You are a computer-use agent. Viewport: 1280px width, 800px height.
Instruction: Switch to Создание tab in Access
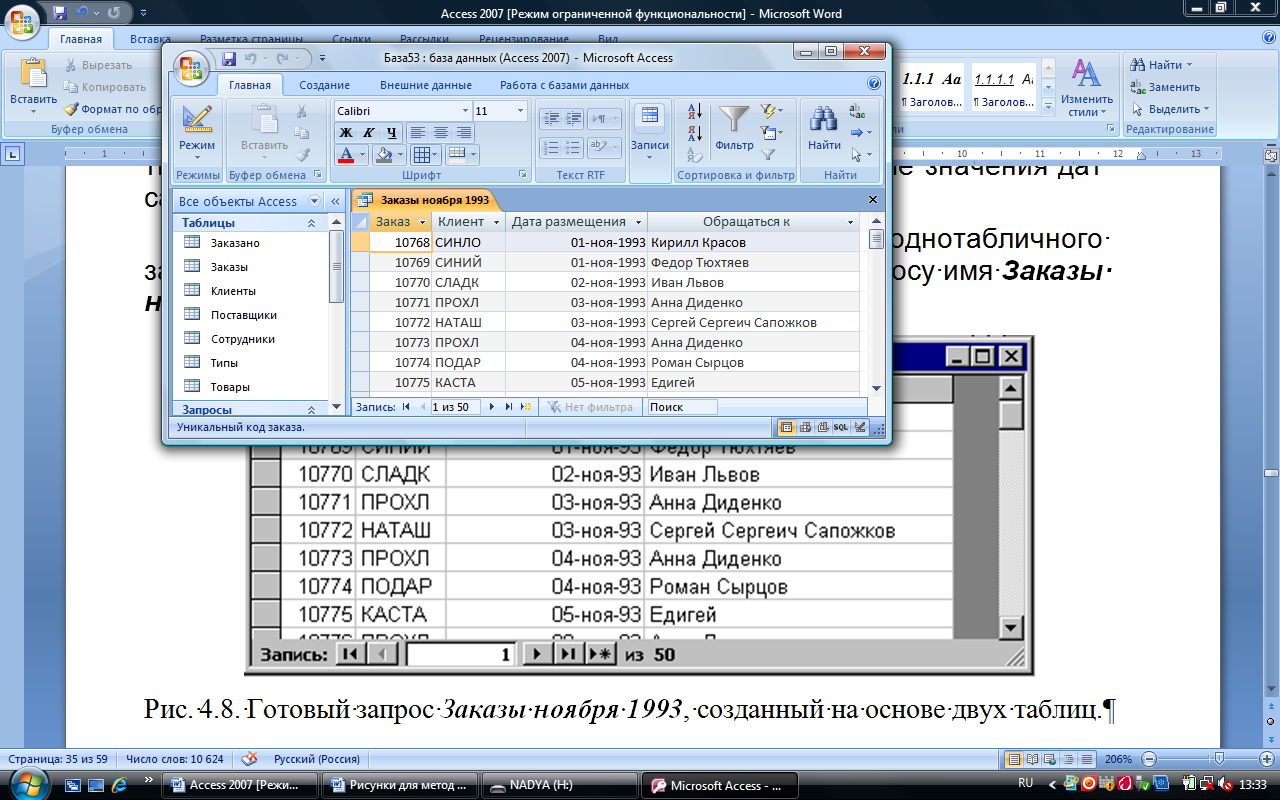click(x=324, y=85)
